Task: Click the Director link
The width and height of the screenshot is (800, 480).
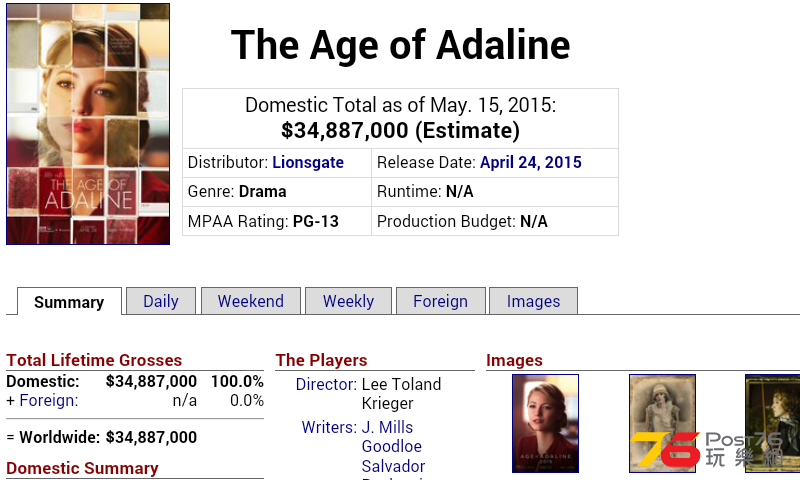Action: click(x=326, y=384)
